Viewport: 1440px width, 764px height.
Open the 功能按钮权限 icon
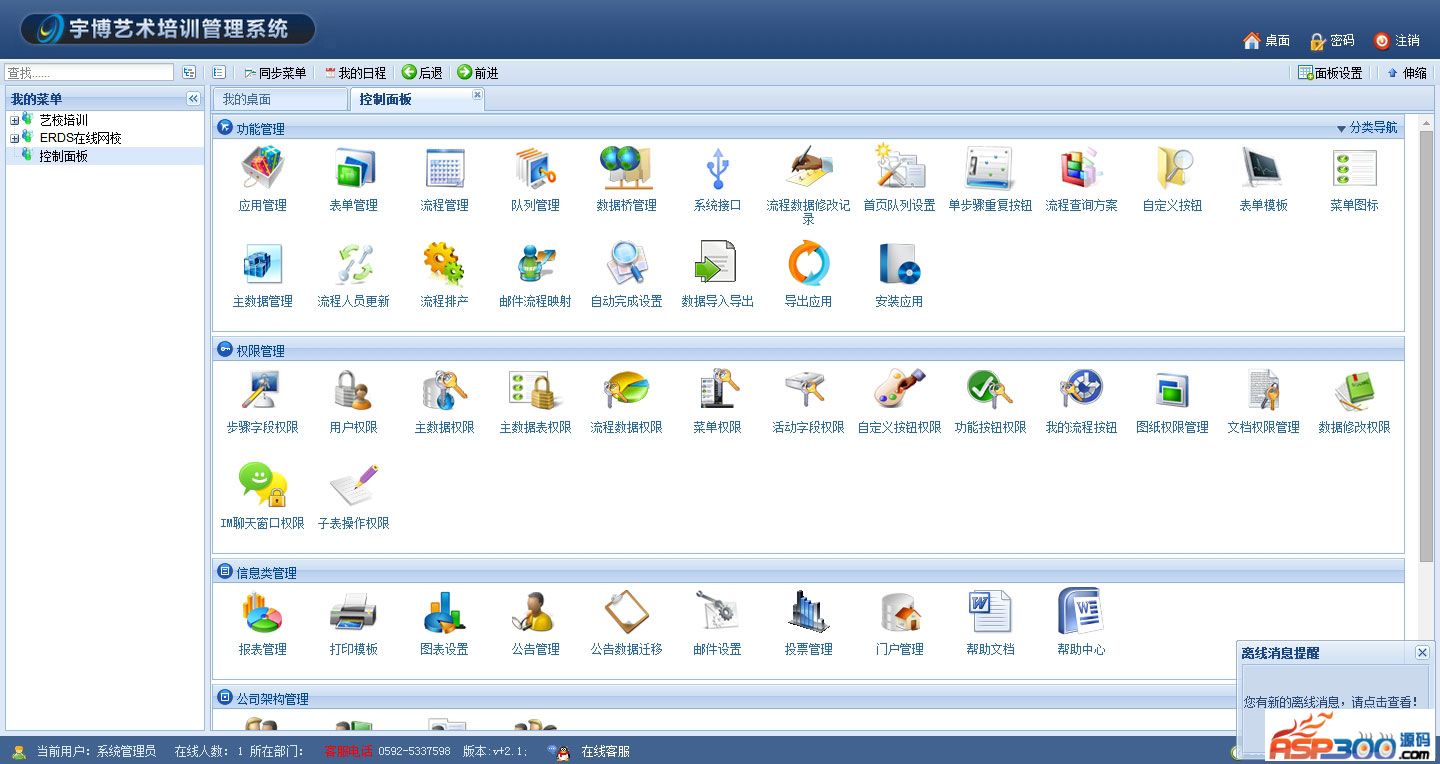click(991, 390)
